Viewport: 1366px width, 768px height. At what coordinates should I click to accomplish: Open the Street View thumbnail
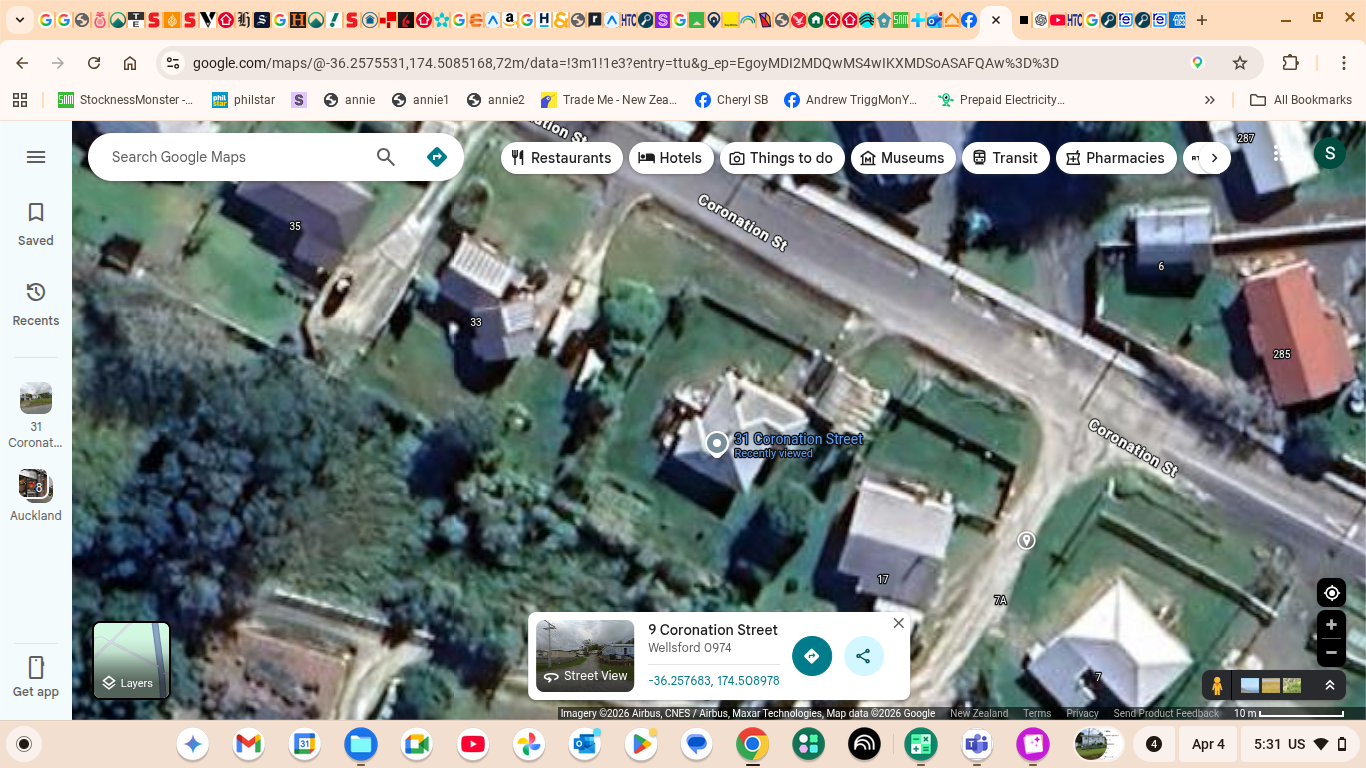[x=585, y=656]
